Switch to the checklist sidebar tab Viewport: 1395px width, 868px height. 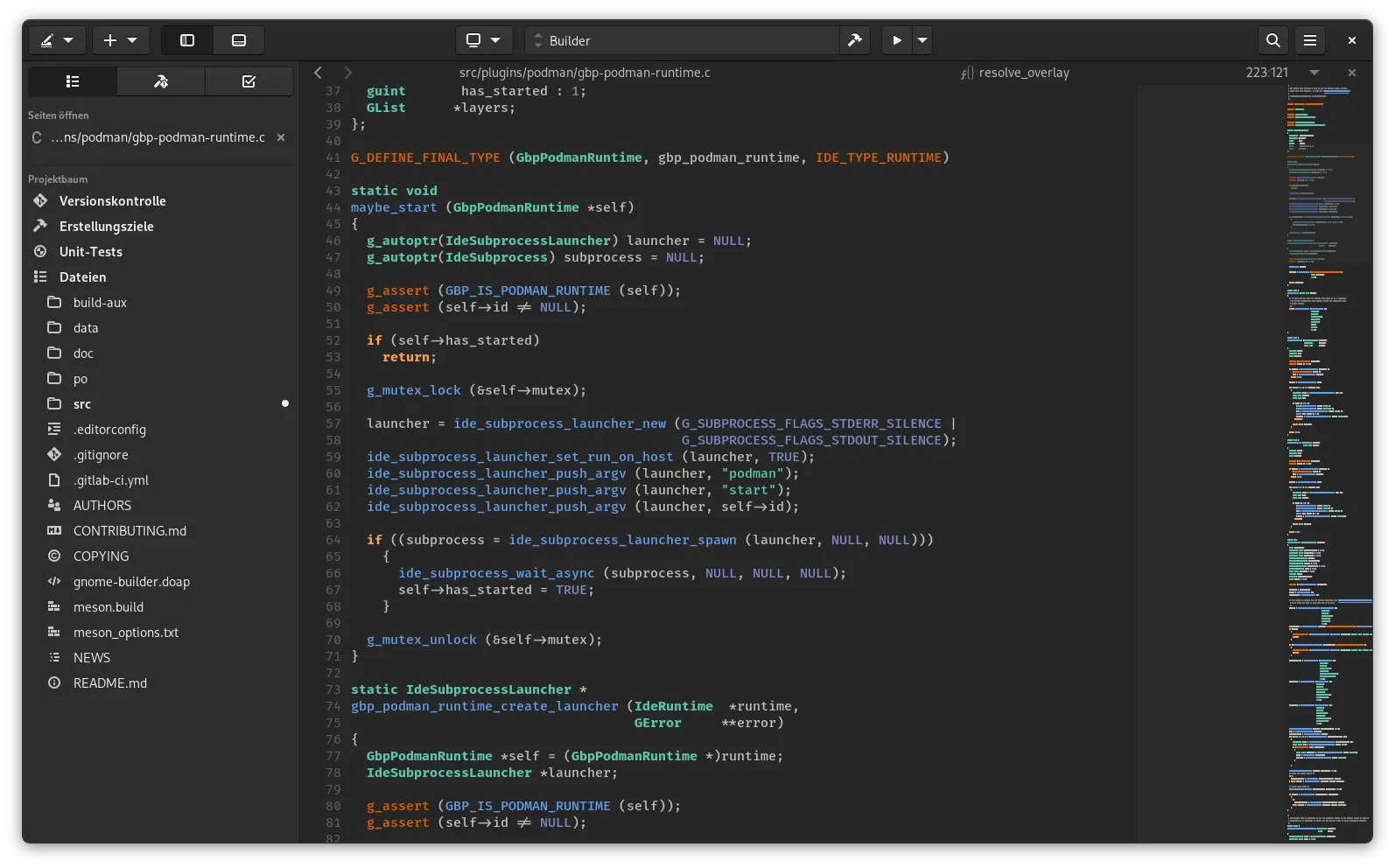tap(249, 81)
